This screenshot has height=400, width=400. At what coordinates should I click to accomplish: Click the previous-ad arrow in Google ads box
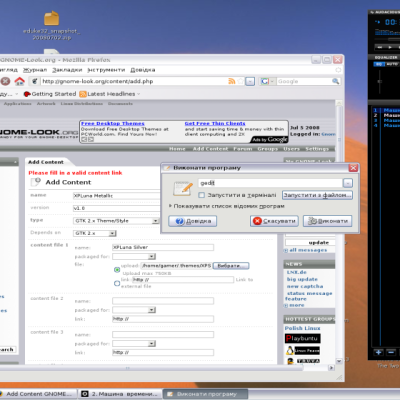(x=84, y=139)
